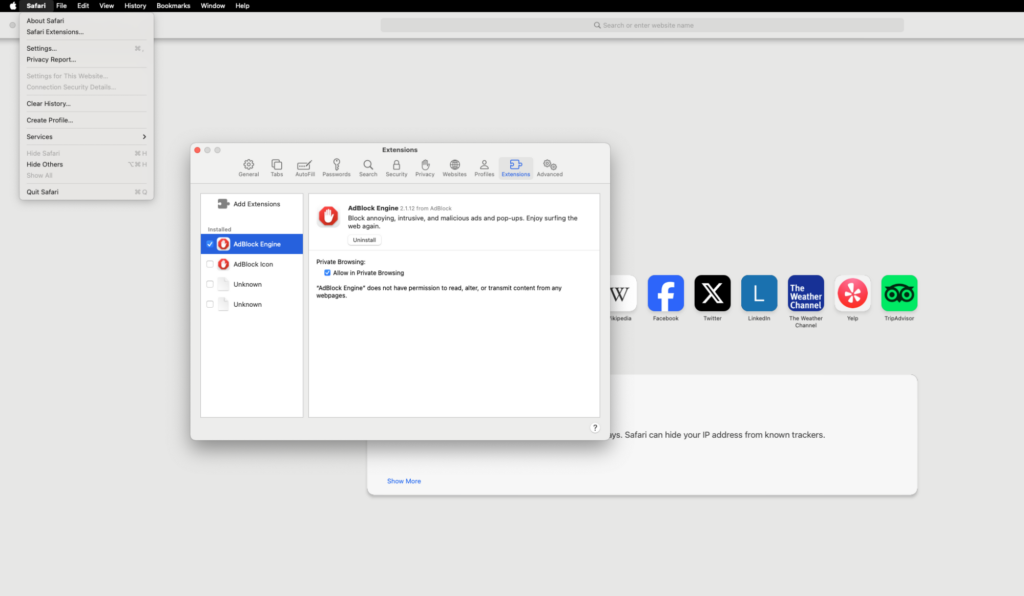This screenshot has width=1024, height=596.
Task: Click the large AdBlock Engine hand logo
Action: click(x=328, y=216)
